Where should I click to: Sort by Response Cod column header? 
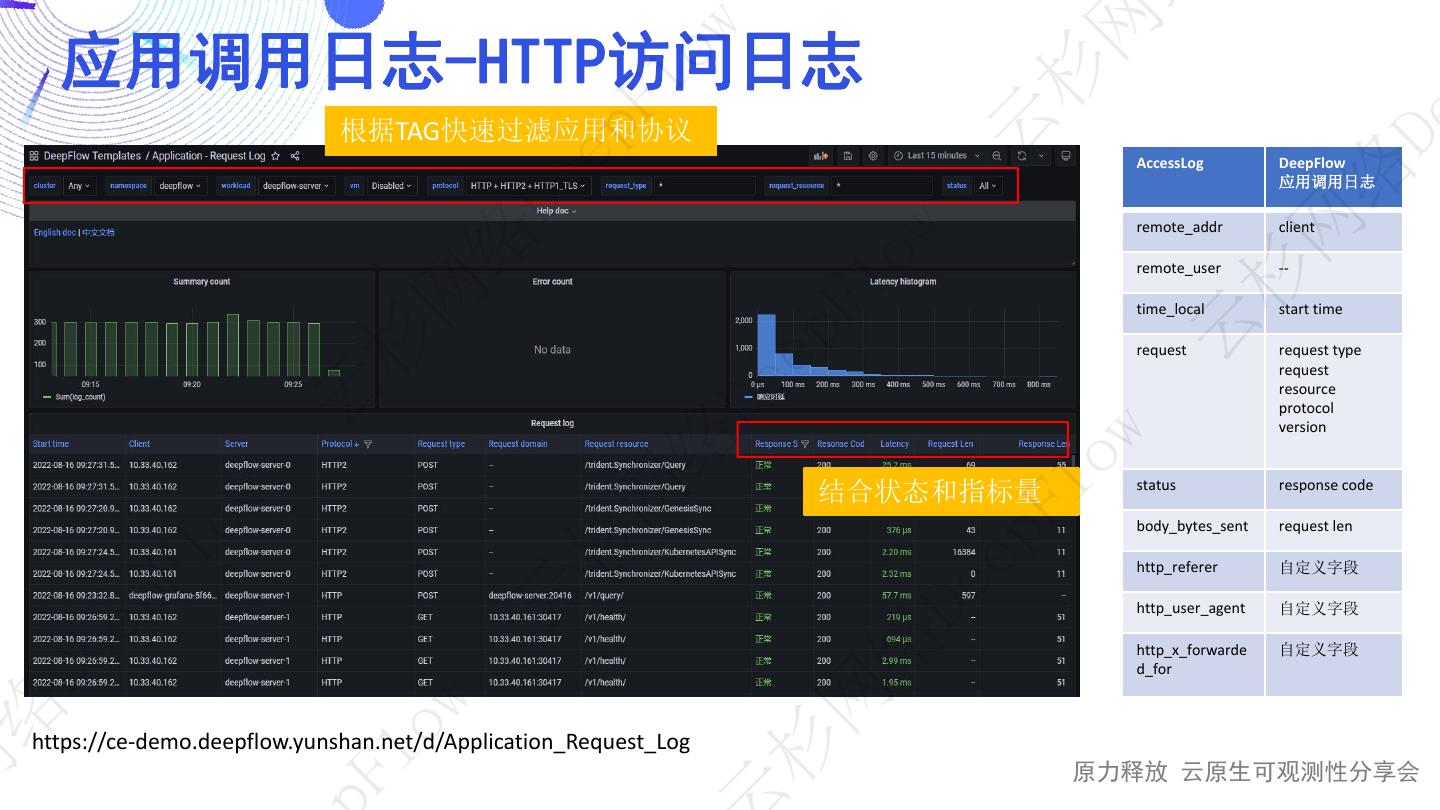click(x=841, y=444)
